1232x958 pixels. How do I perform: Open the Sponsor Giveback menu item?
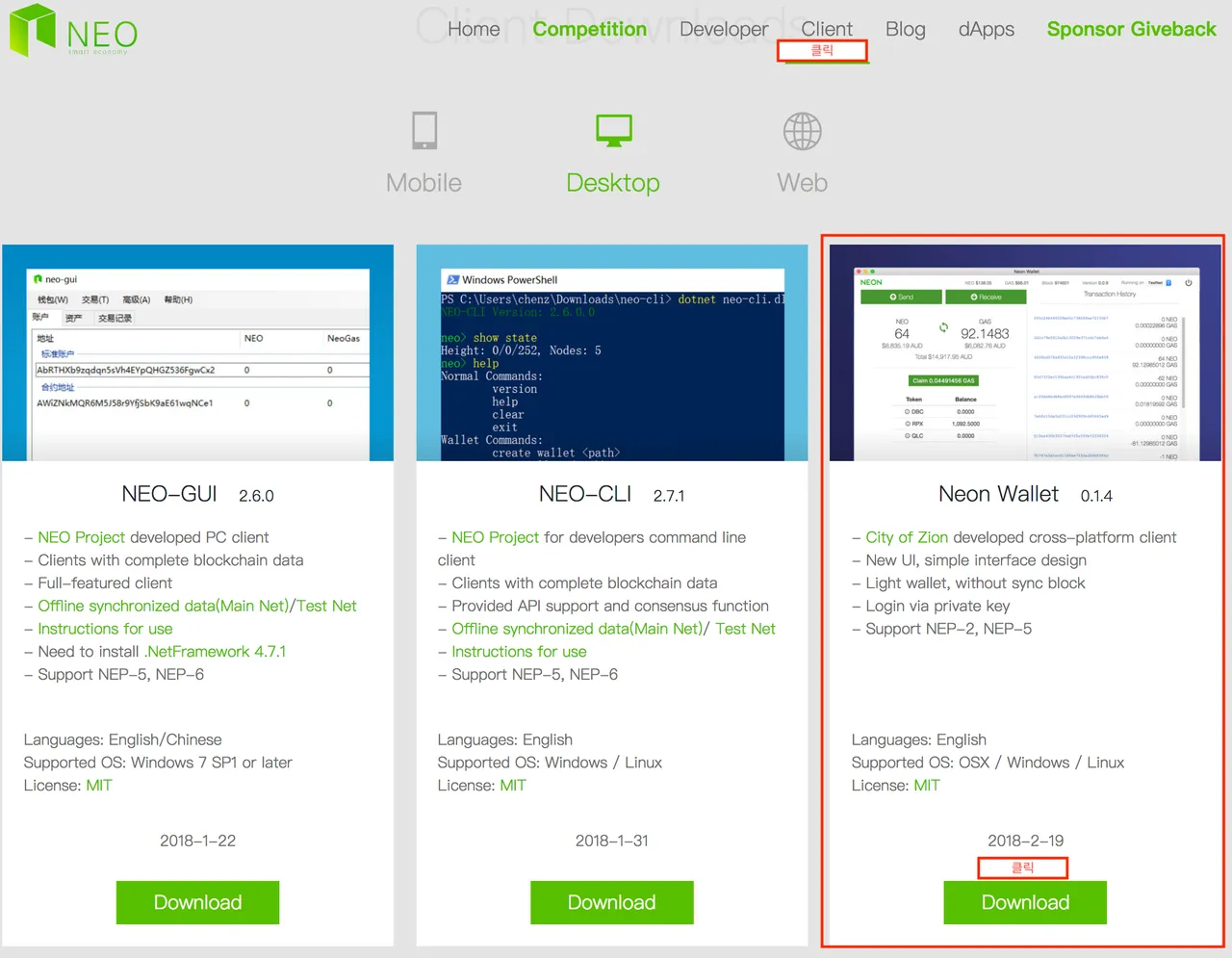tap(1132, 29)
